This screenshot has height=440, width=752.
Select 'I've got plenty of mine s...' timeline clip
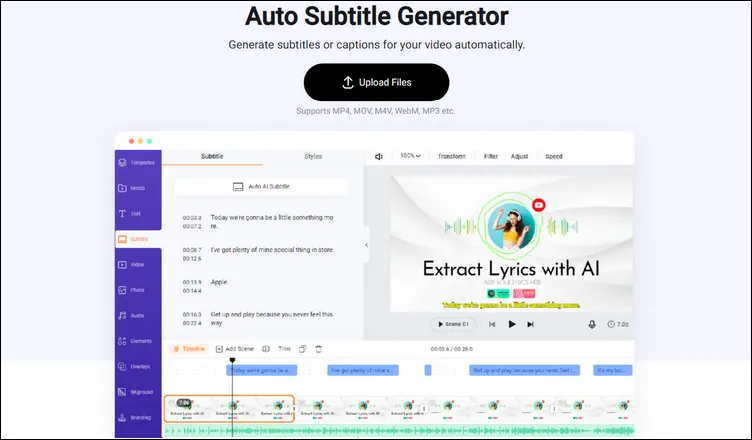pos(363,370)
